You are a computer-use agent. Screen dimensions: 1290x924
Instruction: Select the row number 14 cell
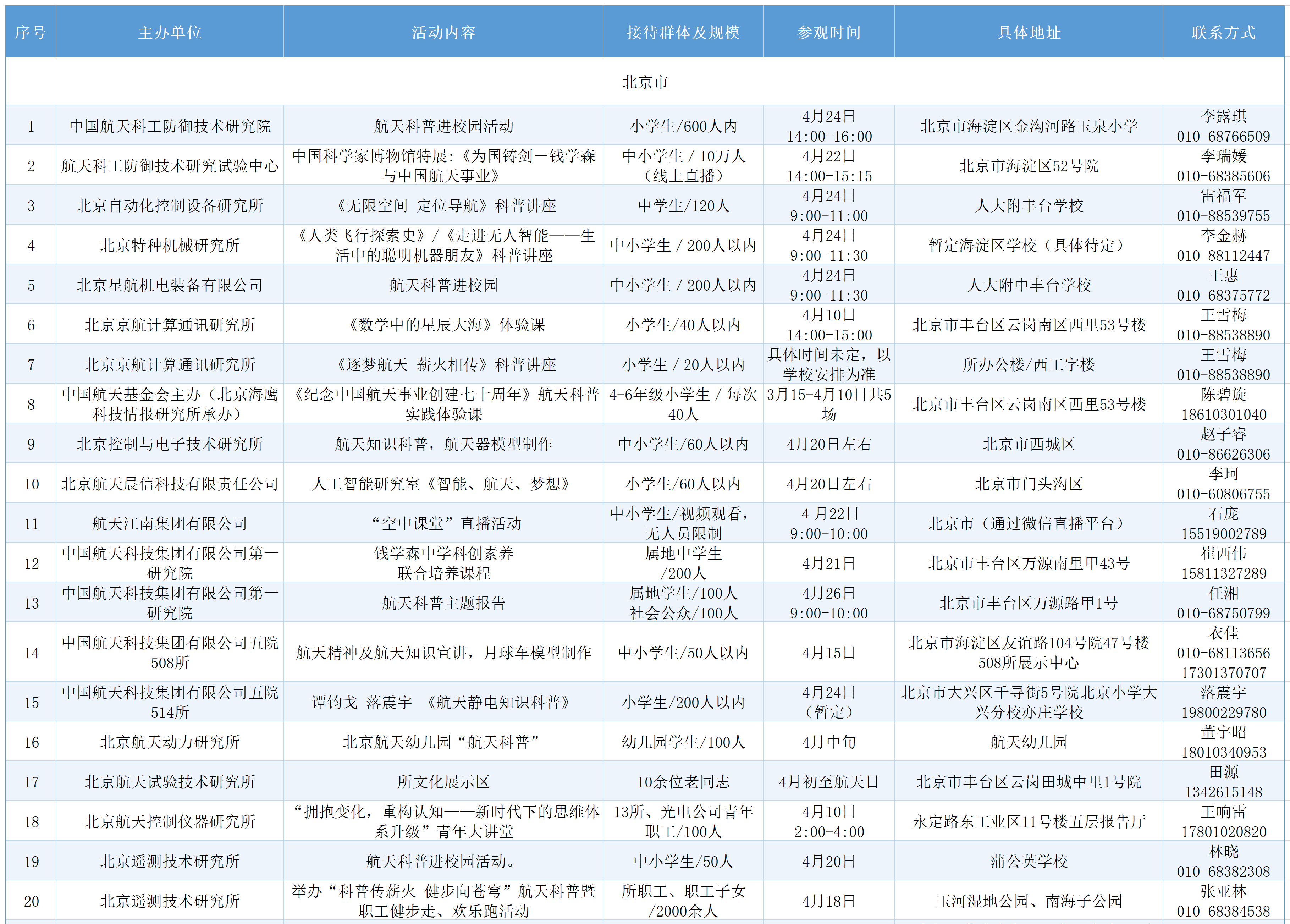(x=31, y=653)
